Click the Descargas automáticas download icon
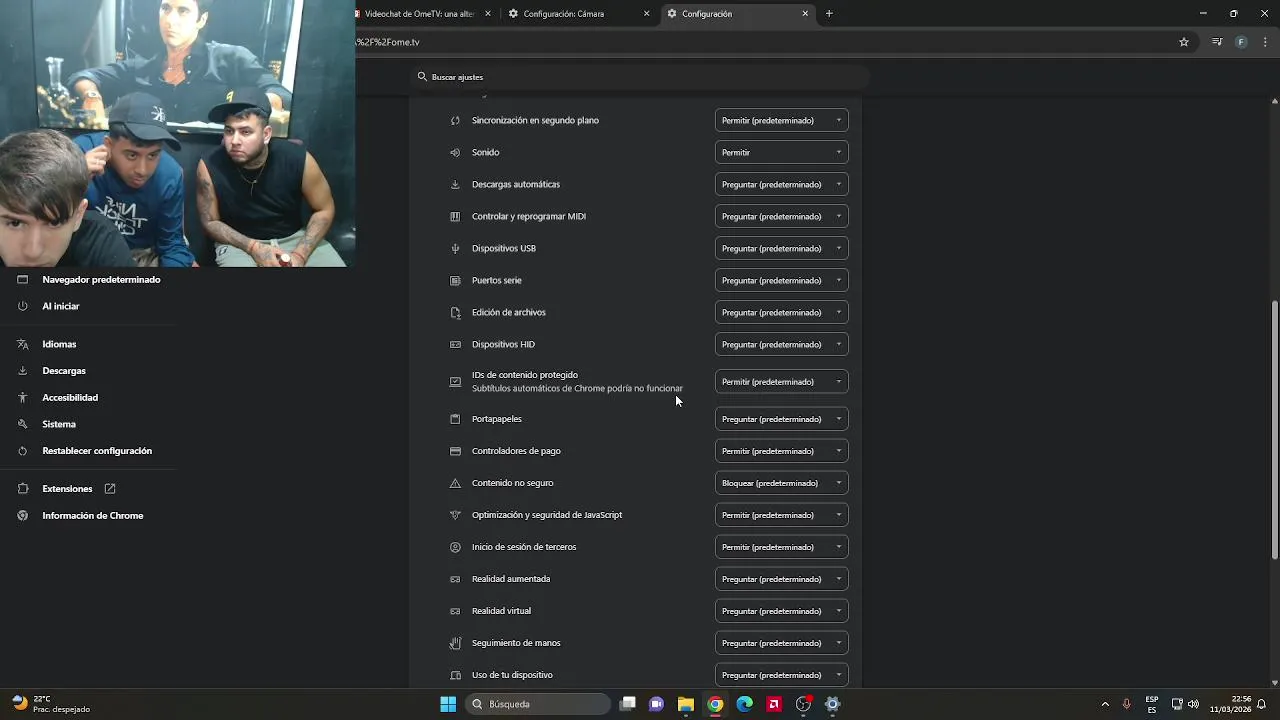 455,184
